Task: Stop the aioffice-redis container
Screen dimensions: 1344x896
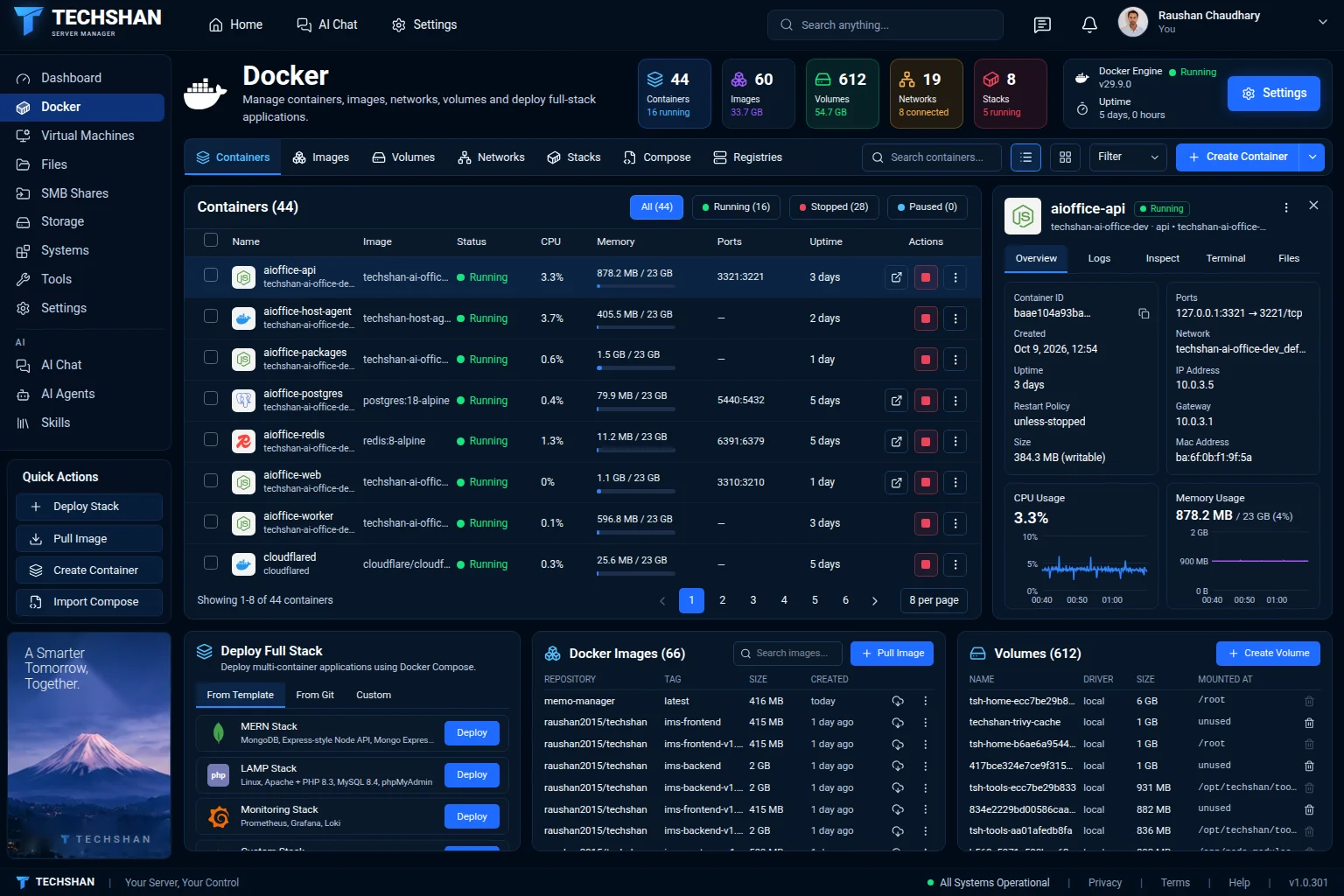Action: click(926, 441)
